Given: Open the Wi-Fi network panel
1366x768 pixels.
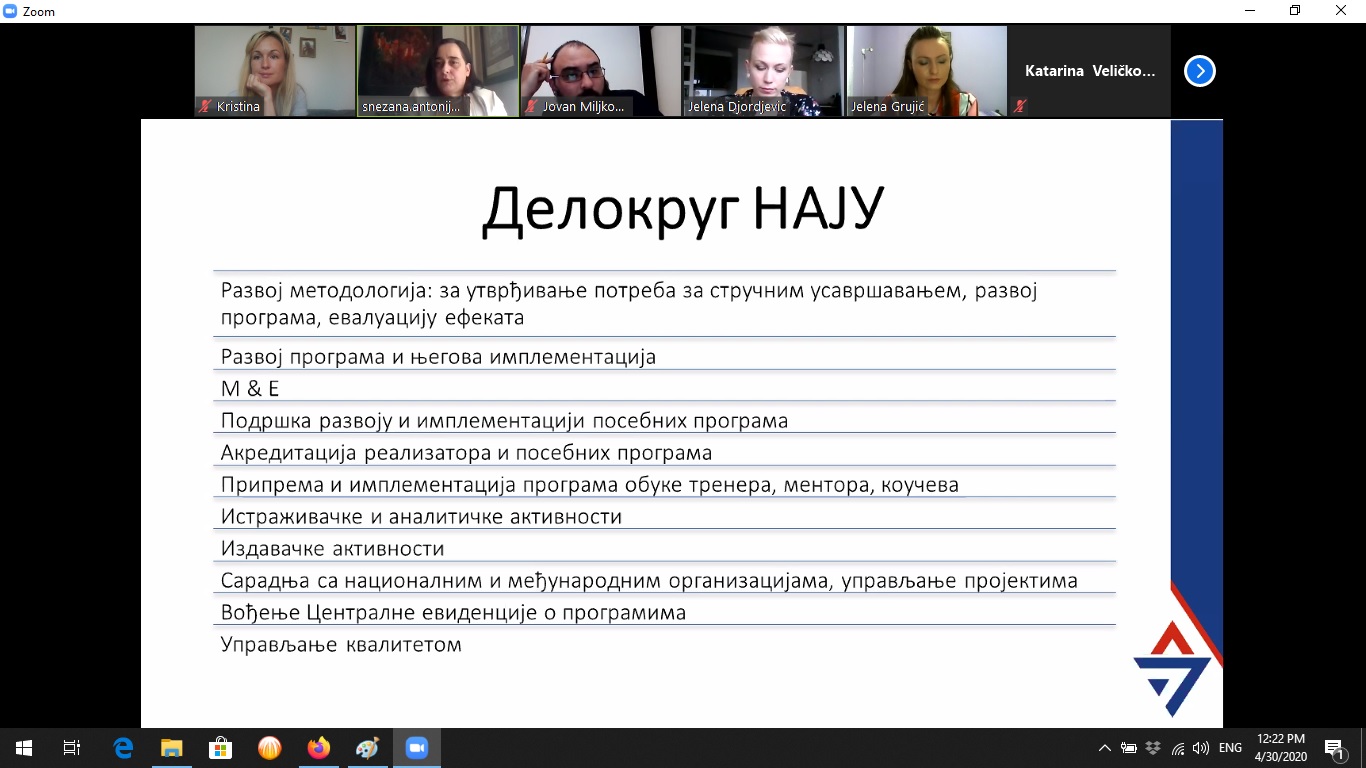Looking at the screenshot, I should tap(1178, 748).
